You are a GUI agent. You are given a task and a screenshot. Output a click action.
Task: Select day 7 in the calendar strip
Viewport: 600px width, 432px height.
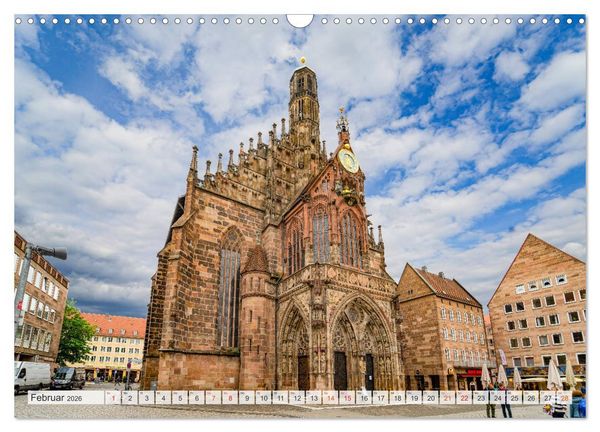[213, 398]
